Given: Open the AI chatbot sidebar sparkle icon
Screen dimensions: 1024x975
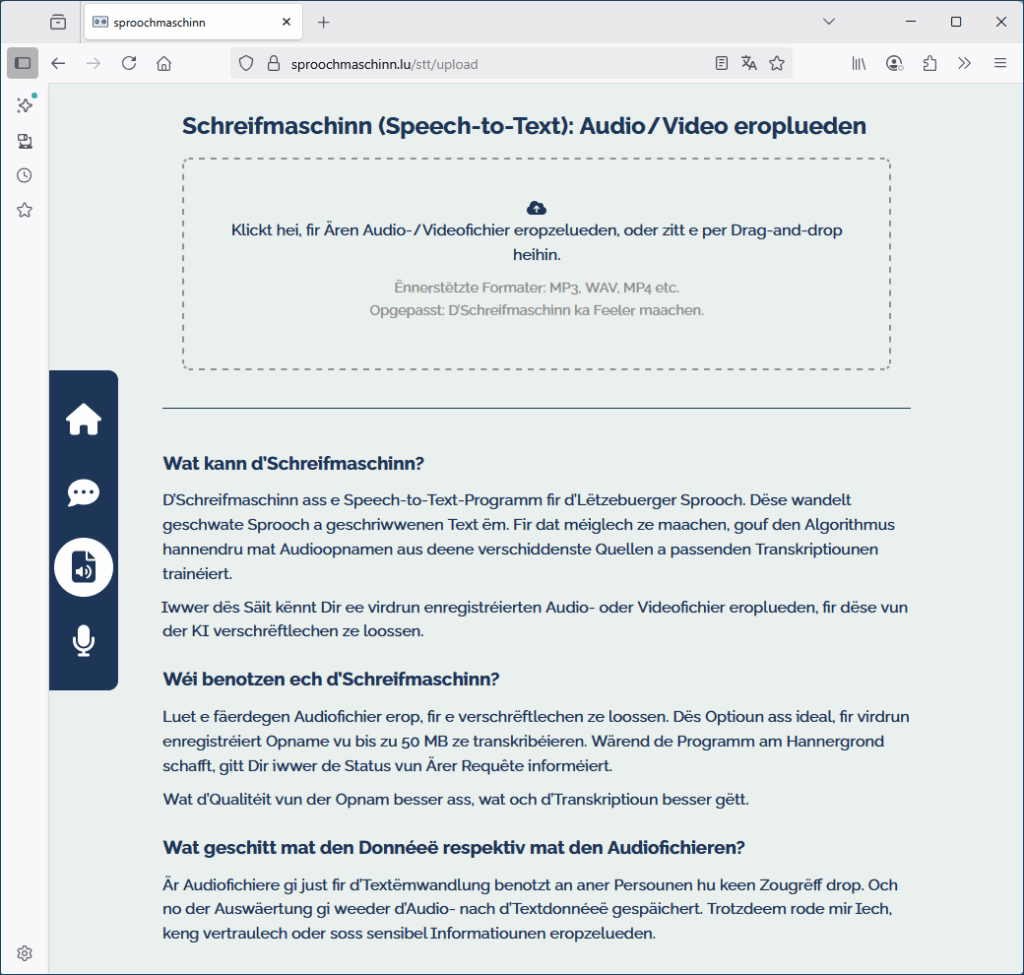Looking at the screenshot, I should (25, 105).
